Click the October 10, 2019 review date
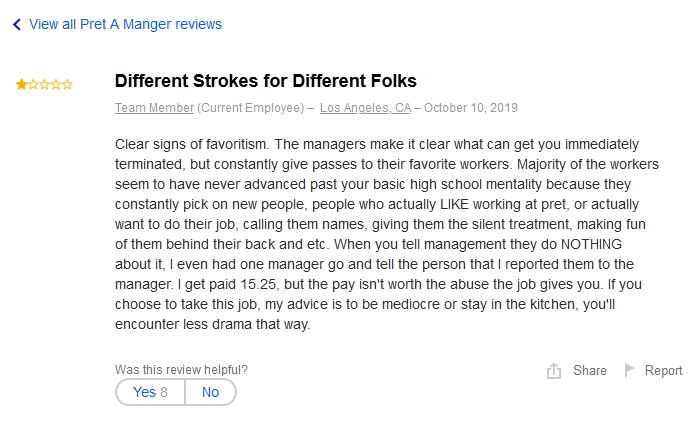 tap(470, 108)
